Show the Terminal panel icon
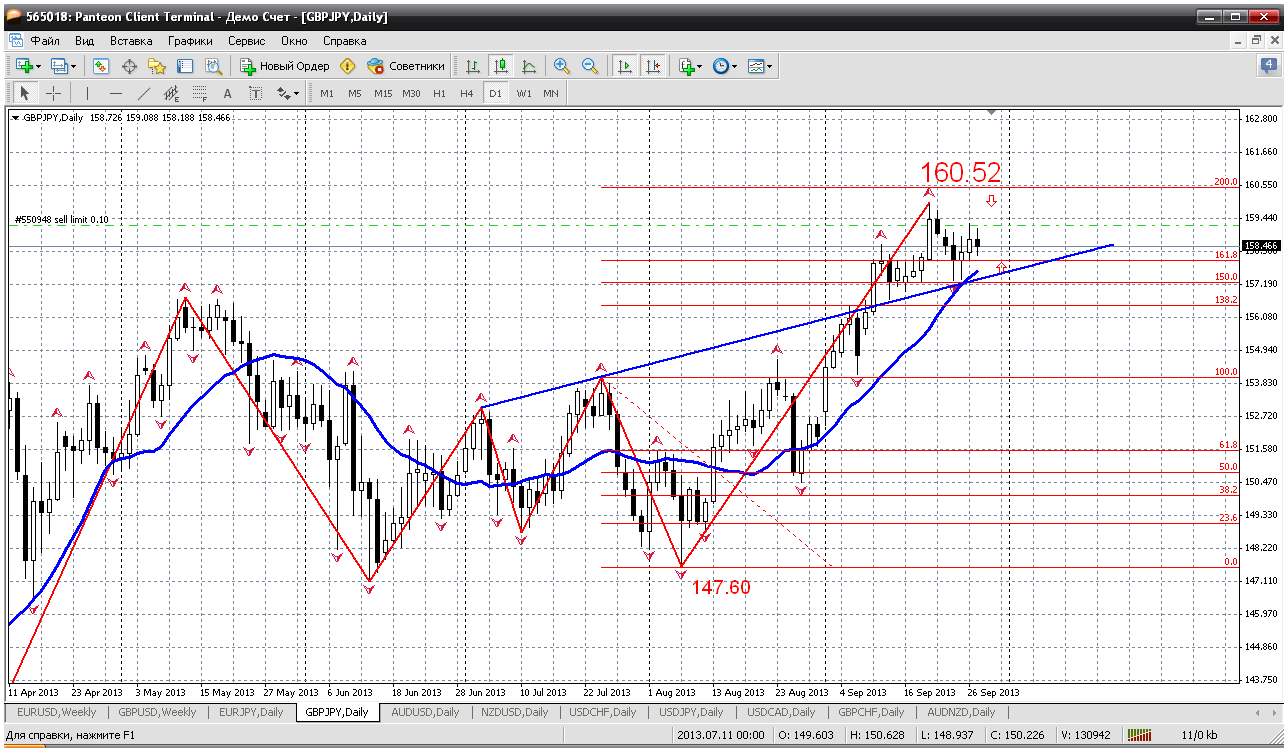Viewport: 1288px width, 748px height. click(185, 66)
